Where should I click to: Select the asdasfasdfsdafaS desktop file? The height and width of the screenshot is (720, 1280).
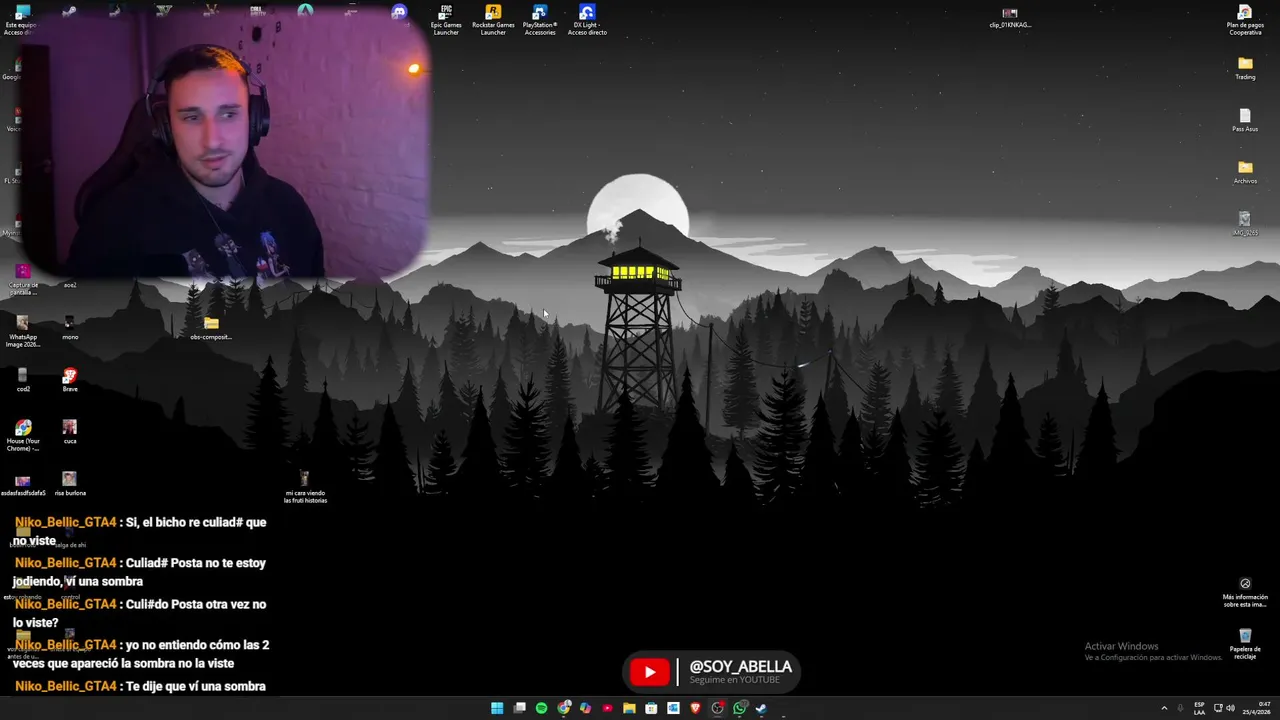(x=23, y=484)
